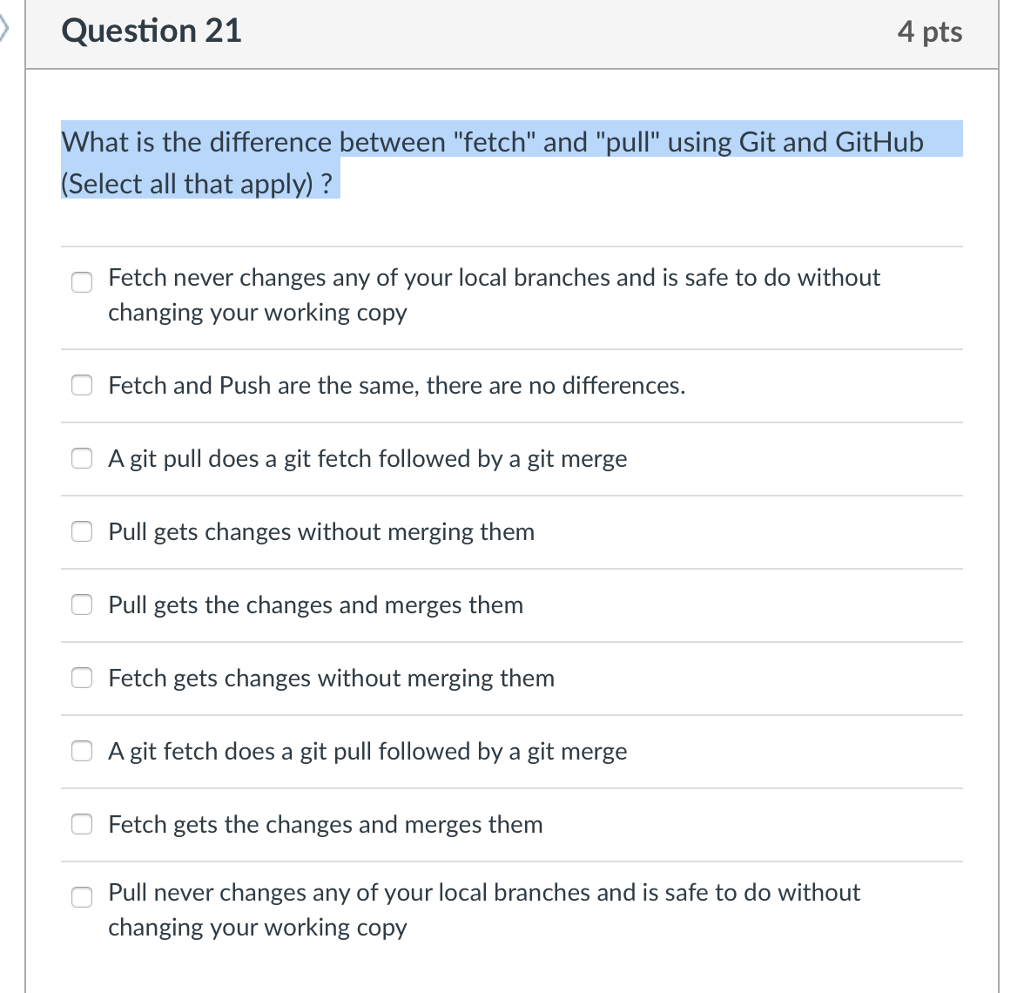
Task: Click the label "Fetch and Push are the same"
Action: [396, 385]
